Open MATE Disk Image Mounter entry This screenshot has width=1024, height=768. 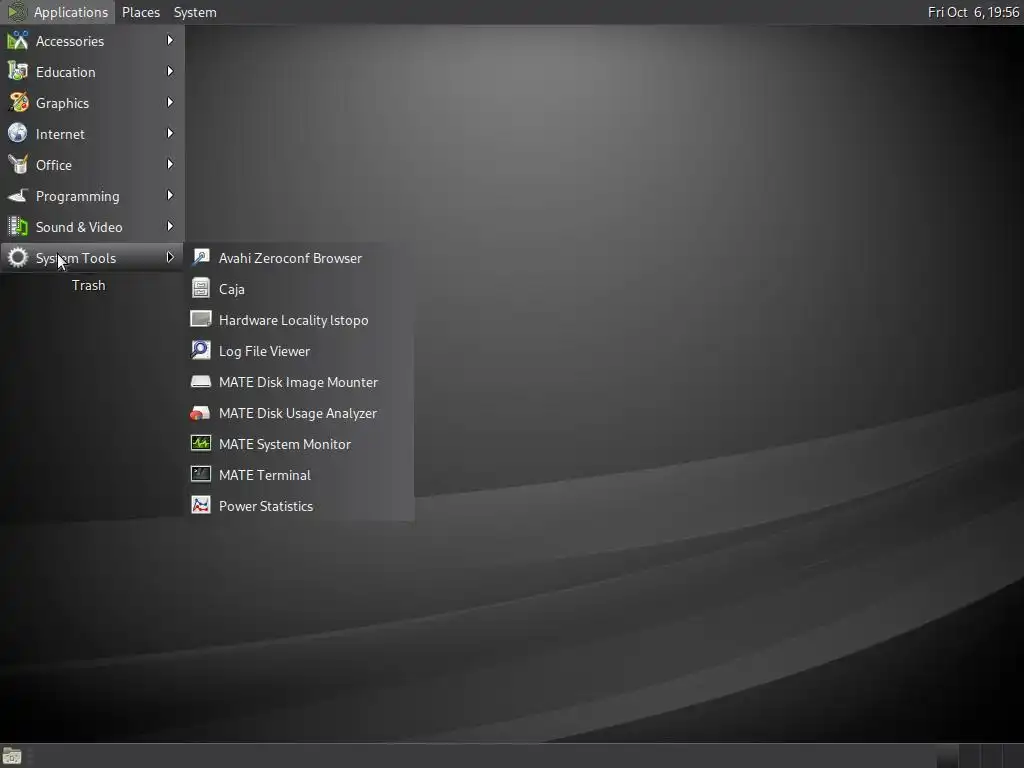pyautogui.click(x=300, y=382)
